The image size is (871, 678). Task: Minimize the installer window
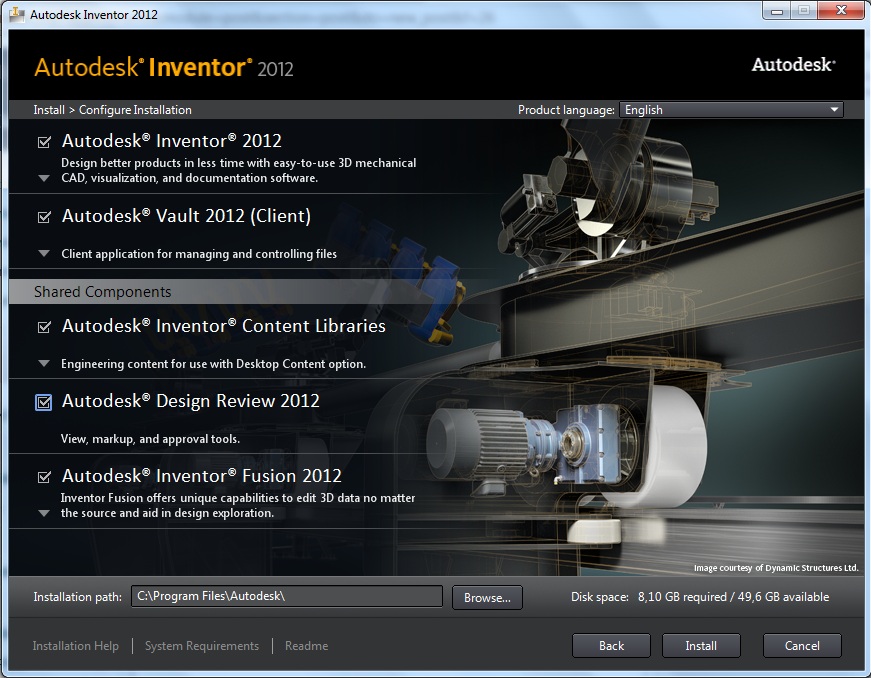click(x=777, y=11)
